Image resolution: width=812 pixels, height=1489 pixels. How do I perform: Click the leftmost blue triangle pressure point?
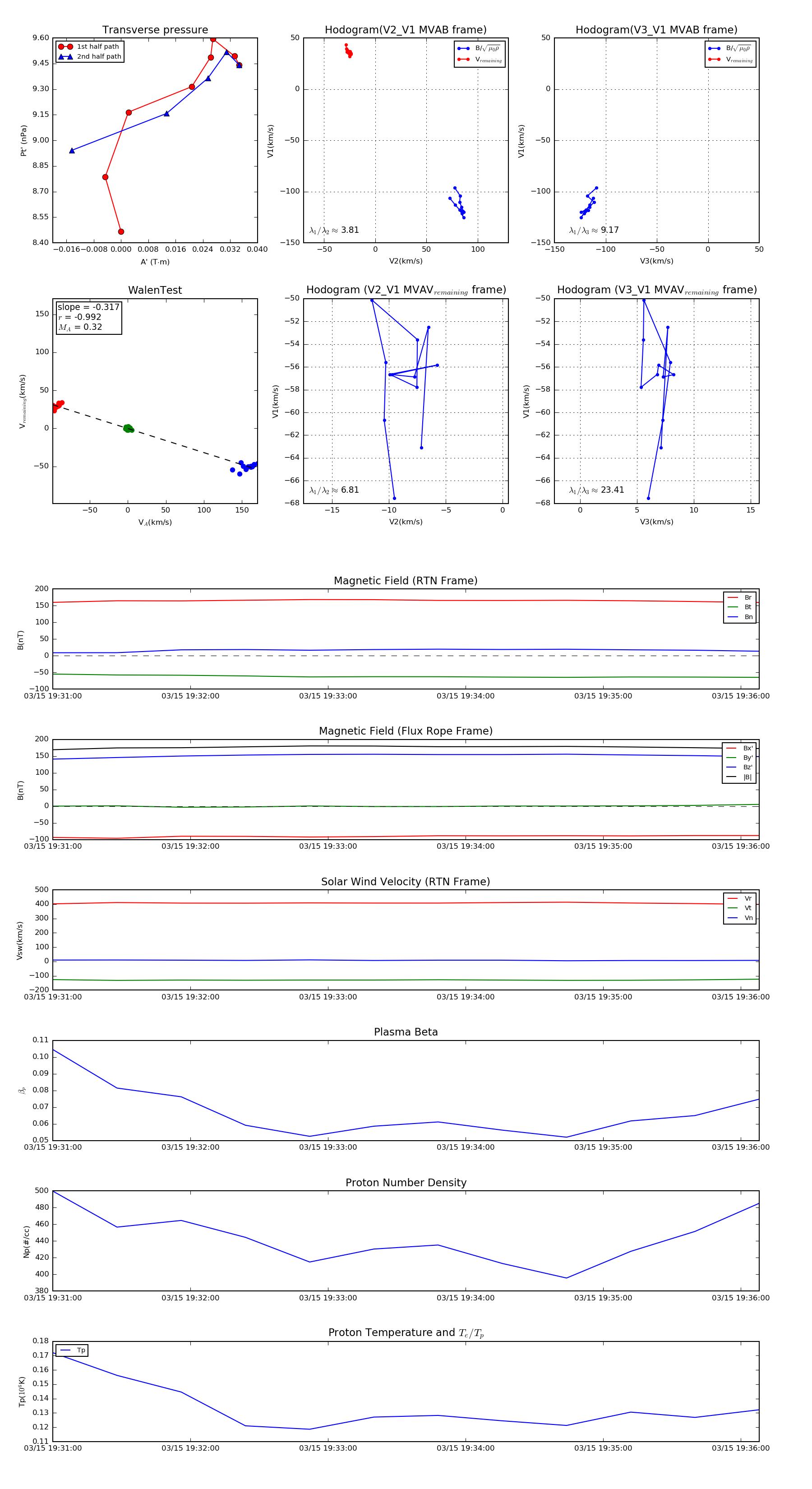coord(72,151)
